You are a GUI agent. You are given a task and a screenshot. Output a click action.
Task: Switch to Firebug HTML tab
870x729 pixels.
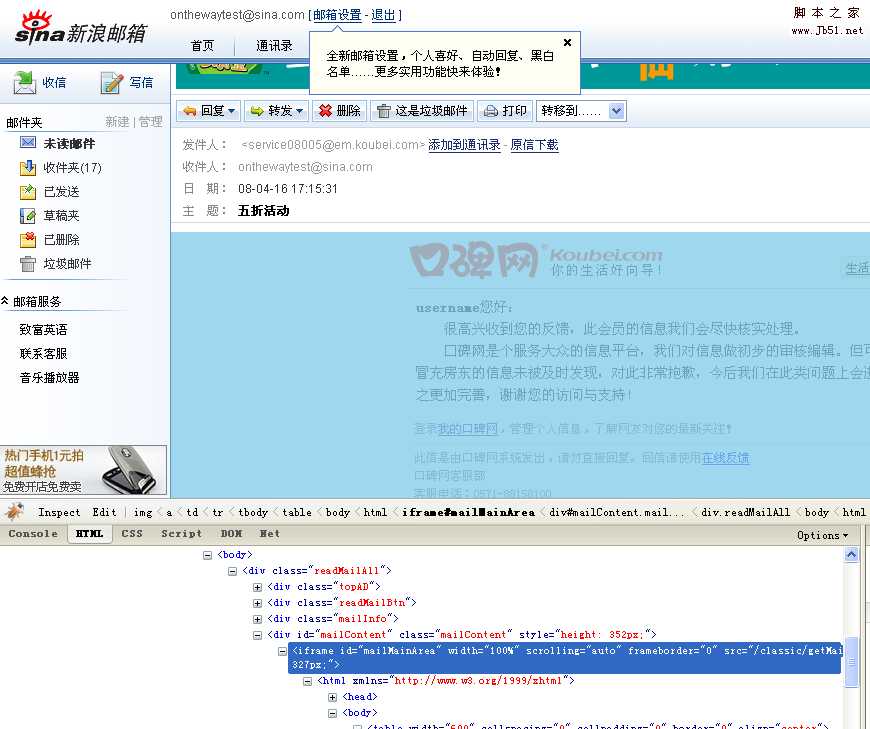click(89, 534)
